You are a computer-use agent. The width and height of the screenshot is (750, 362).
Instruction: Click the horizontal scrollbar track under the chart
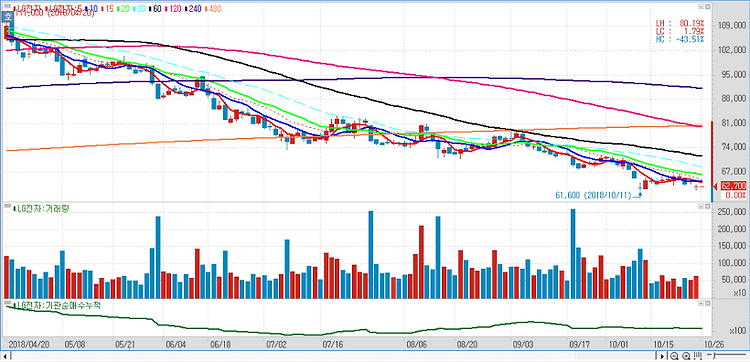[x=332, y=356]
